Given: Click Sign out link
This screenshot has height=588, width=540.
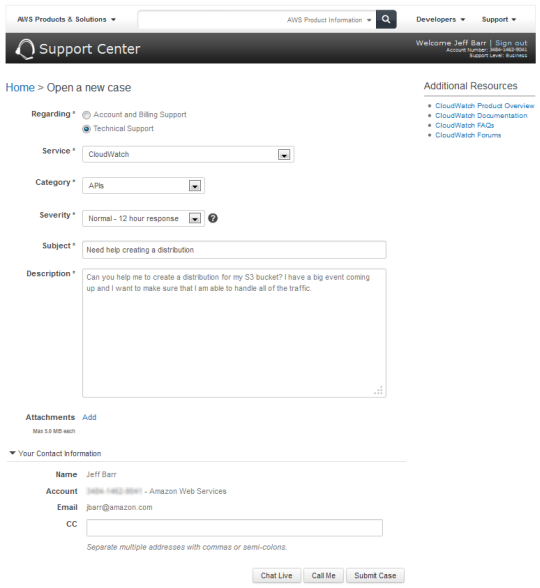Looking at the screenshot, I should point(511,43).
